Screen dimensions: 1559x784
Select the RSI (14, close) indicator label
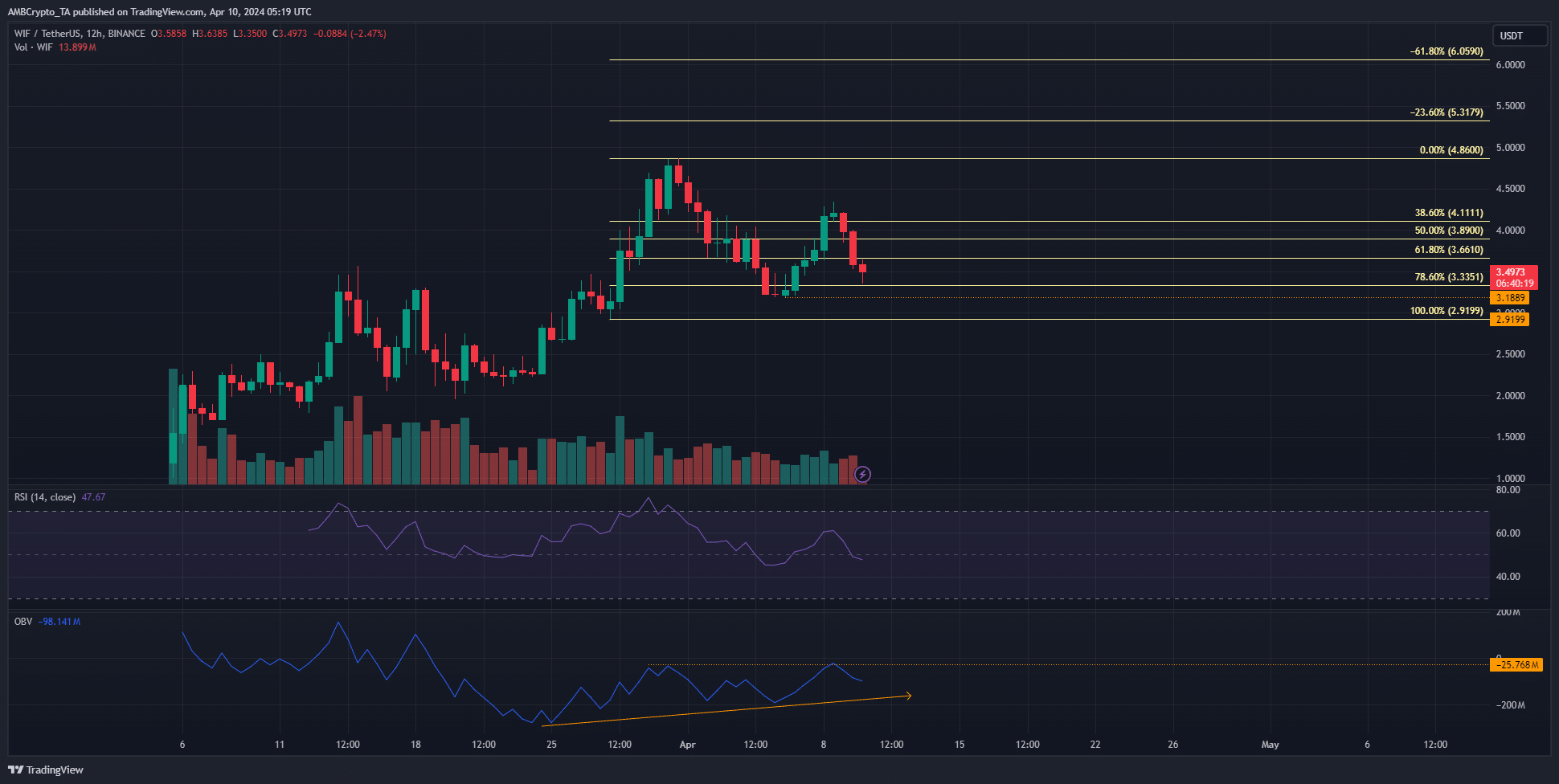[x=45, y=497]
